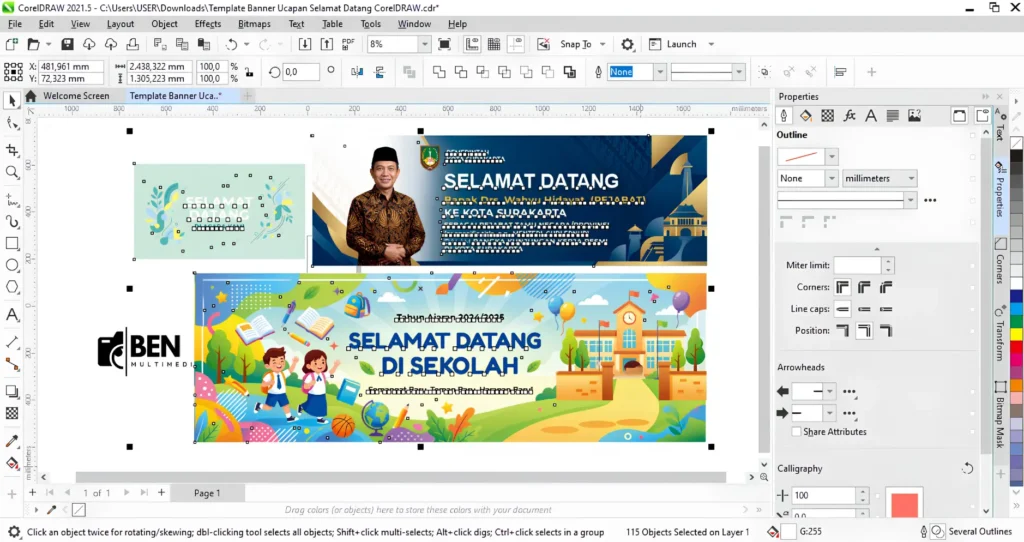Select the Artistic Media tool

pyautogui.click(x=12, y=221)
